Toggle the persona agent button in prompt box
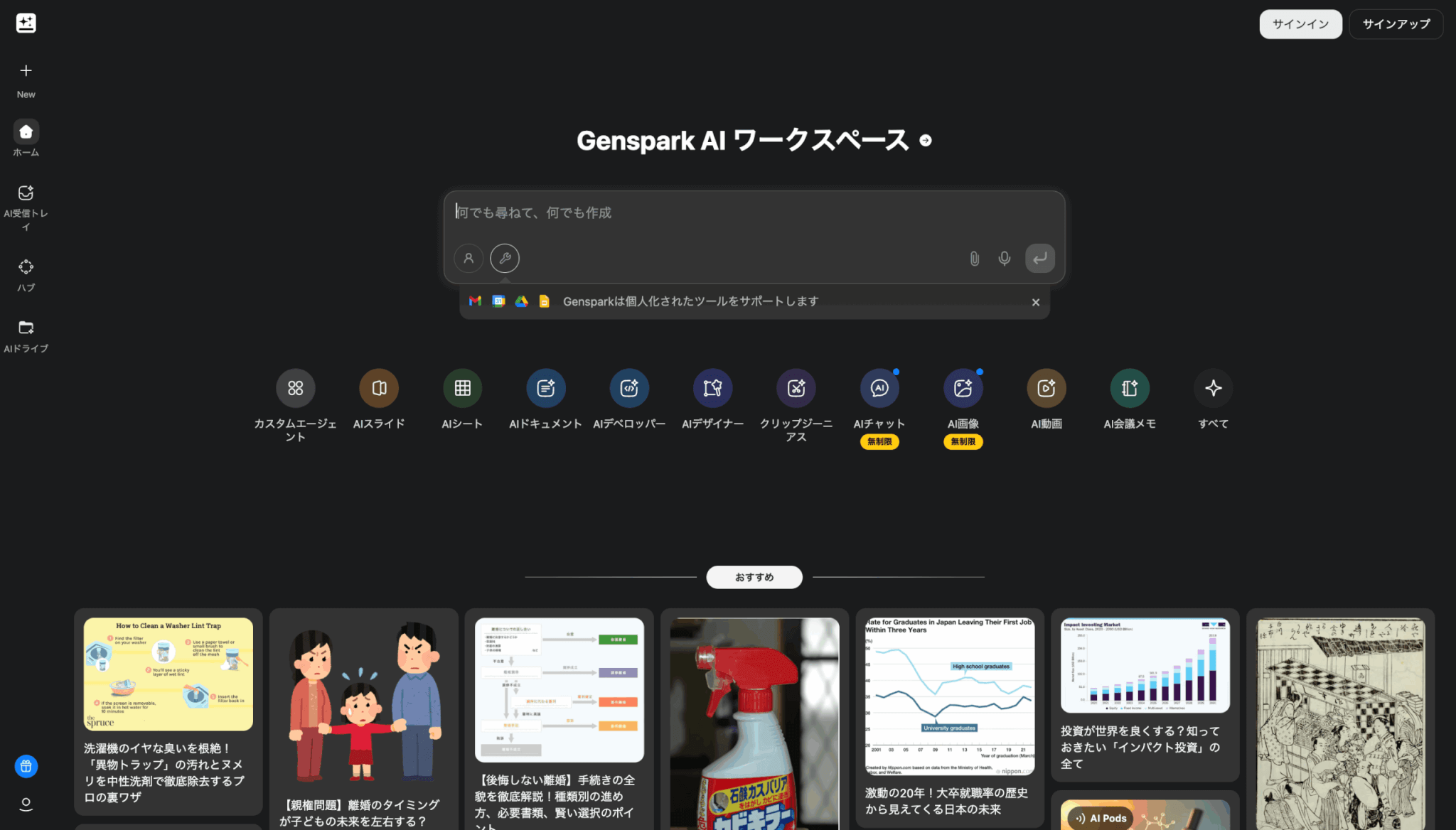 pyautogui.click(x=469, y=259)
